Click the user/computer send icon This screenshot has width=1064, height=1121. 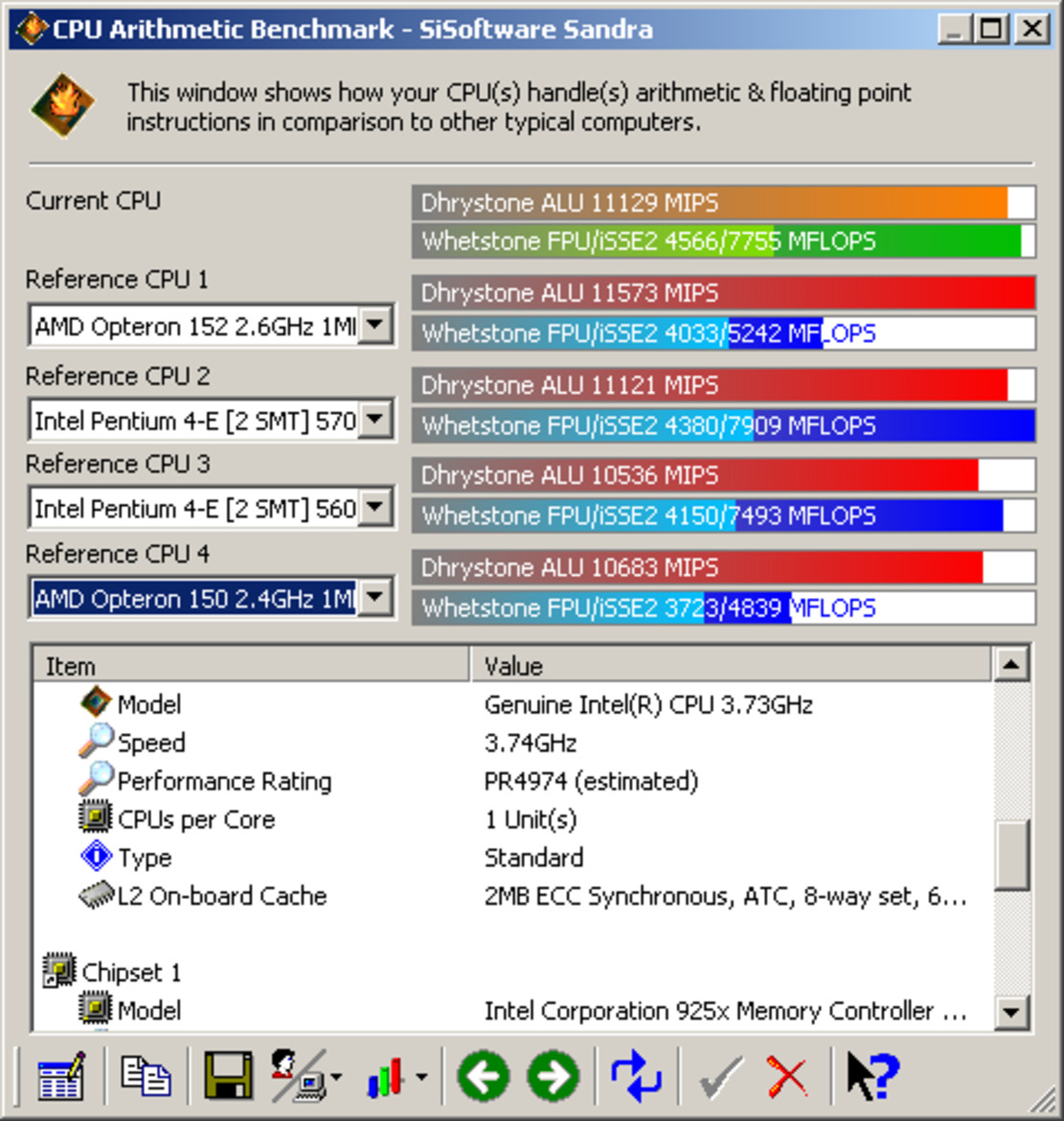click(299, 1075)
